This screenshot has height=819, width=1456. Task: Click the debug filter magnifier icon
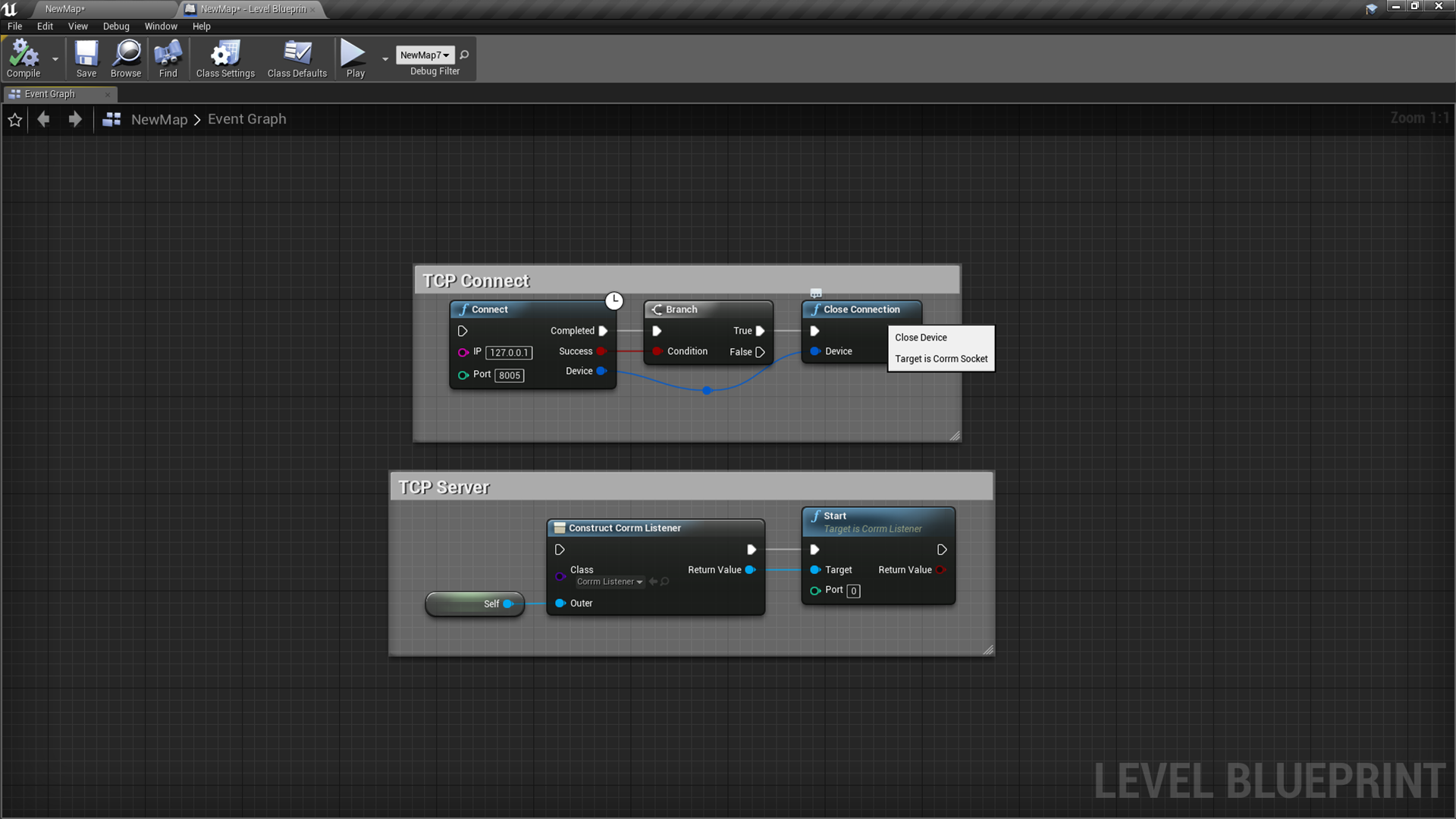tap(464, 55)
